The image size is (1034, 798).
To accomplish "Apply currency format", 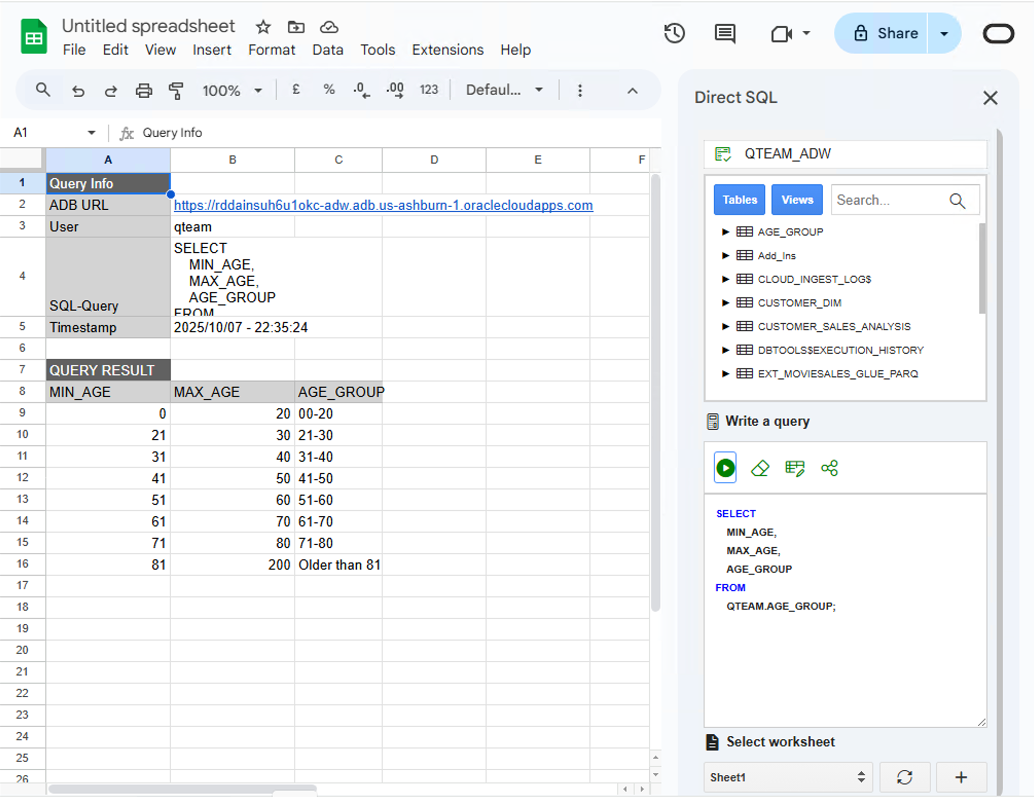I will point(295,90).
